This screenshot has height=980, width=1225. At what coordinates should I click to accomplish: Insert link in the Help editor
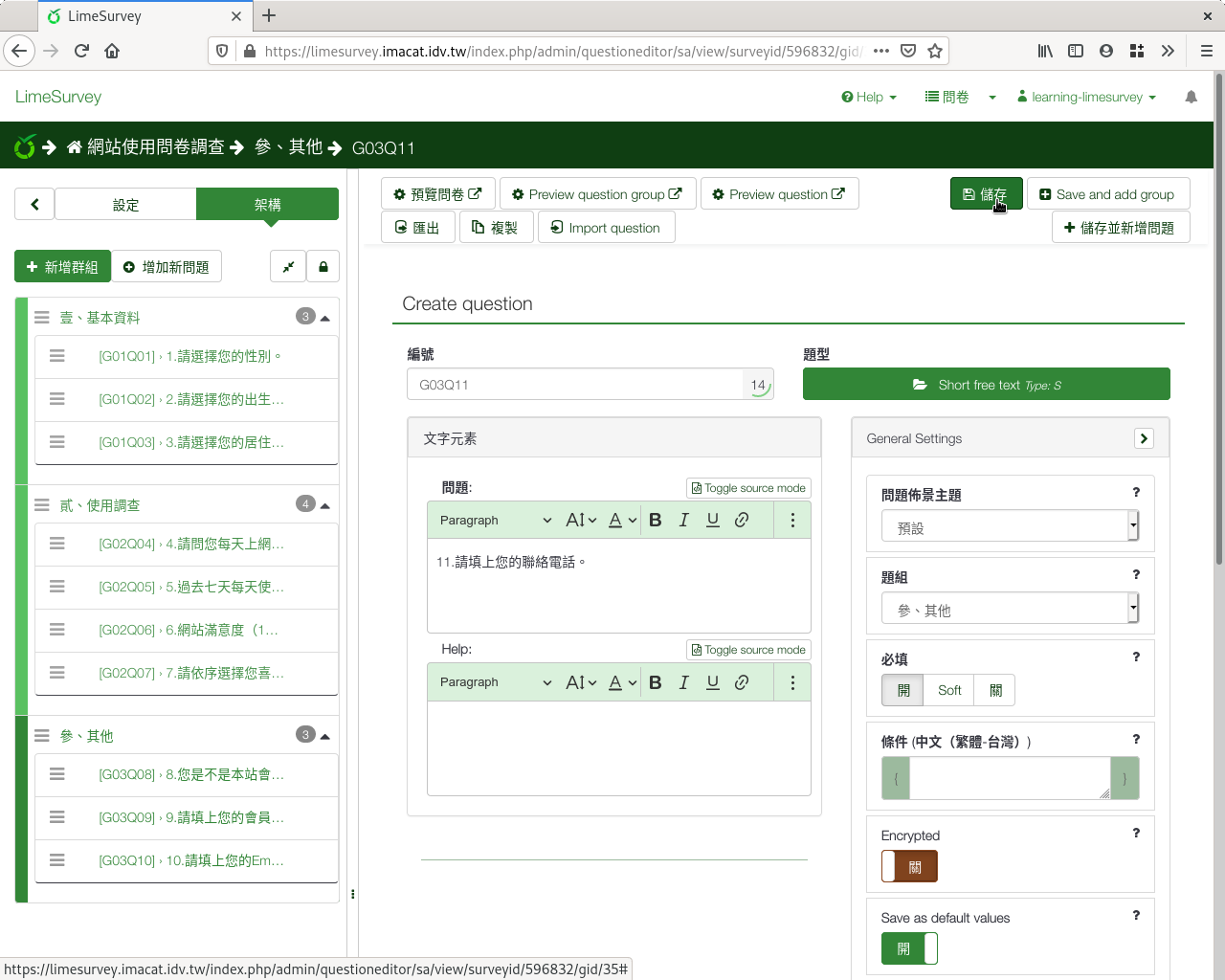click(742, 682)
